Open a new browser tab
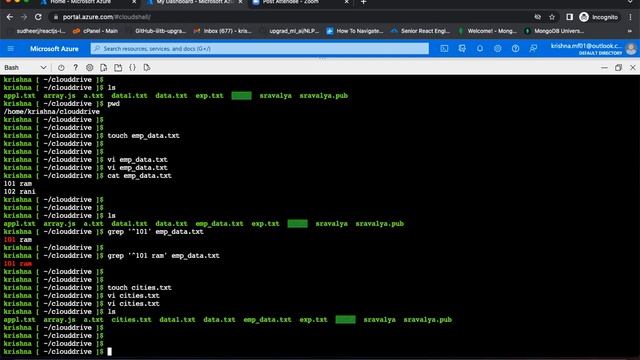This screenshot has height=360, width=640. [363, 2]
